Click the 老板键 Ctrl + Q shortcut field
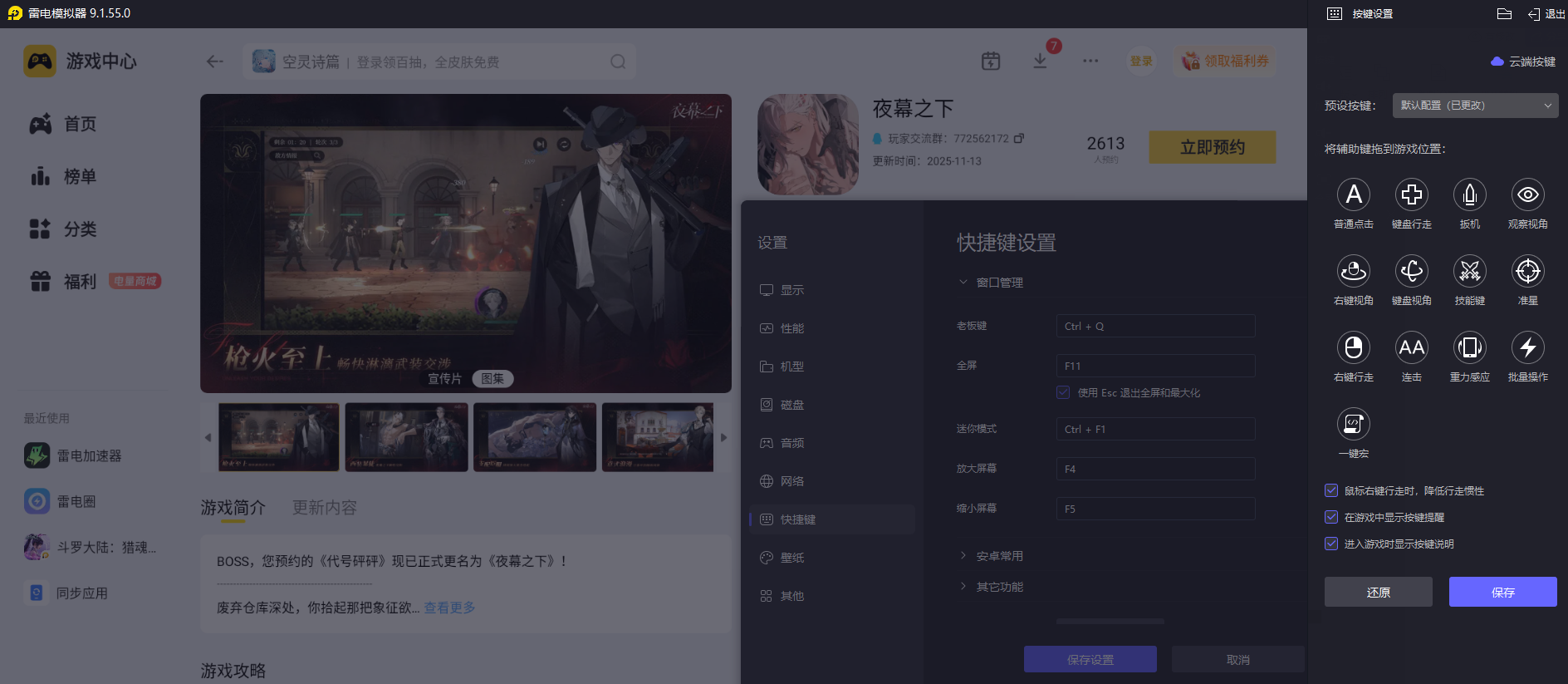 [1154, 327]
